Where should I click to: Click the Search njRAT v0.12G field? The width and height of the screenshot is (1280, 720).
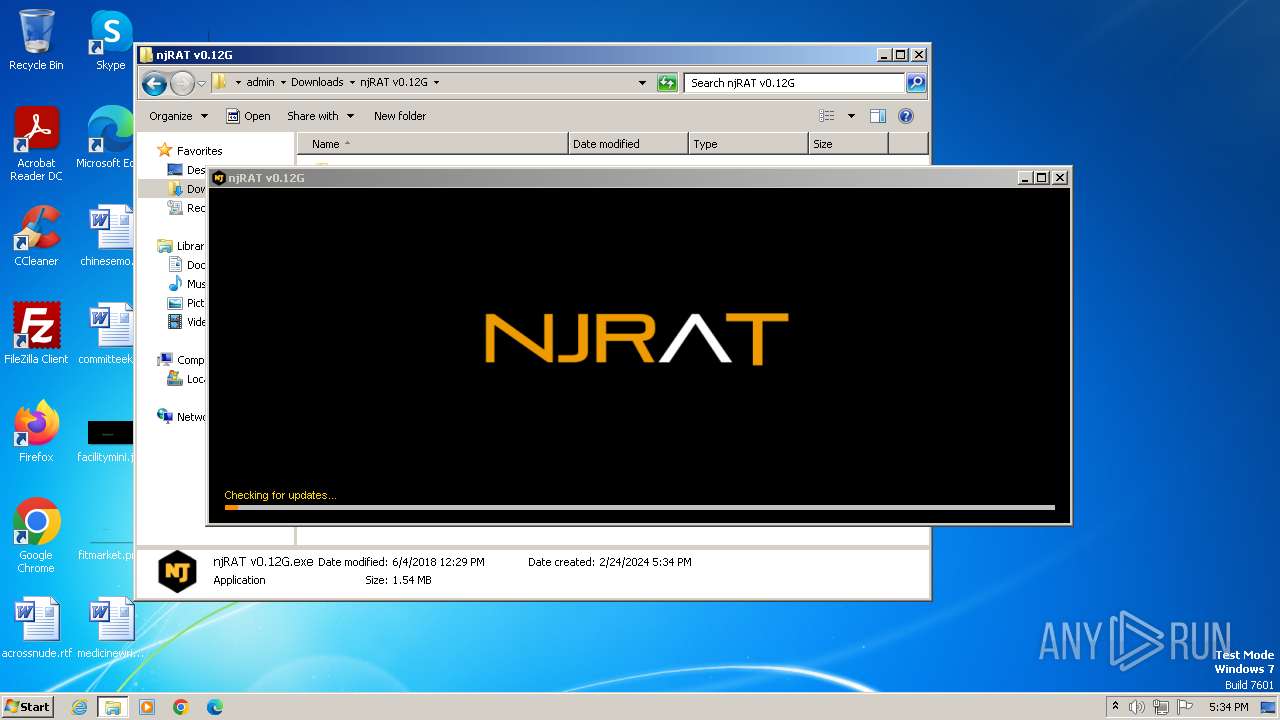click(x=795, y=83)
